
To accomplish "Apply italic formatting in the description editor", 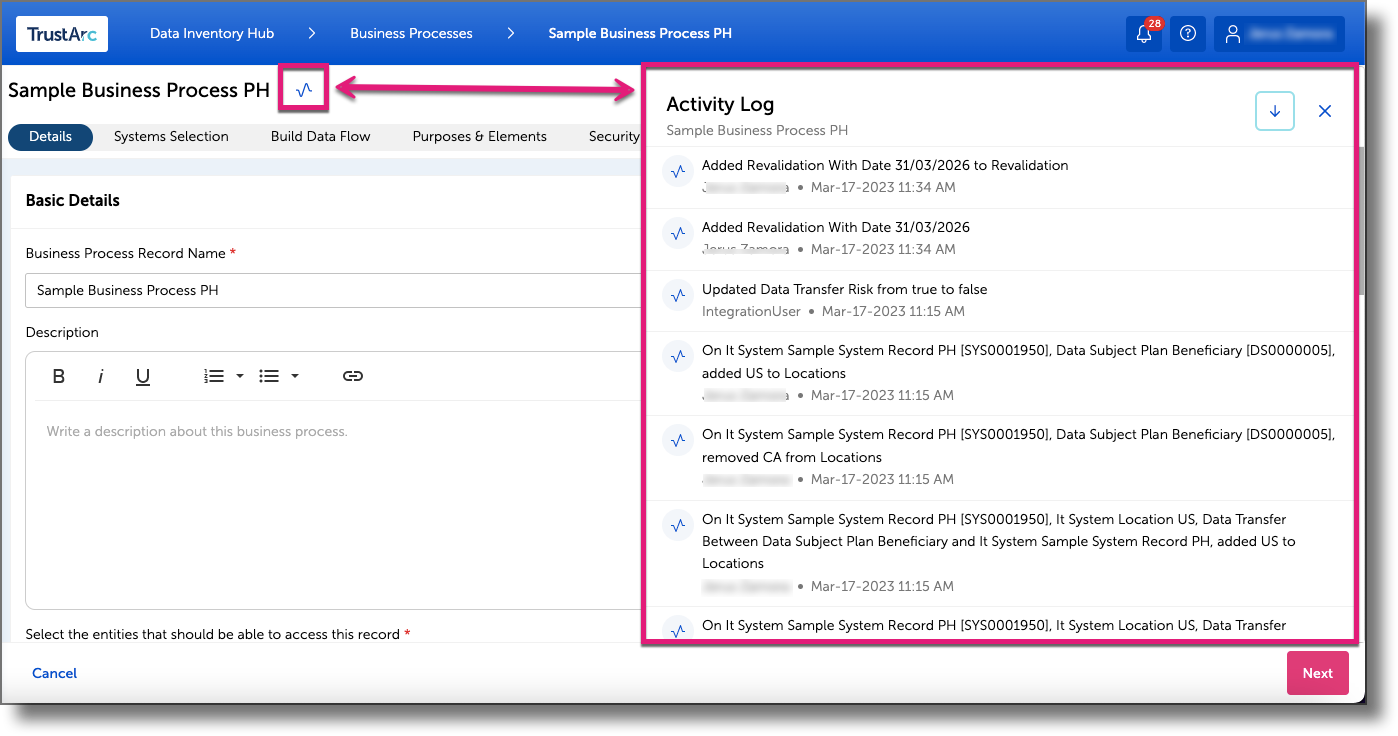I will [101, 376].
